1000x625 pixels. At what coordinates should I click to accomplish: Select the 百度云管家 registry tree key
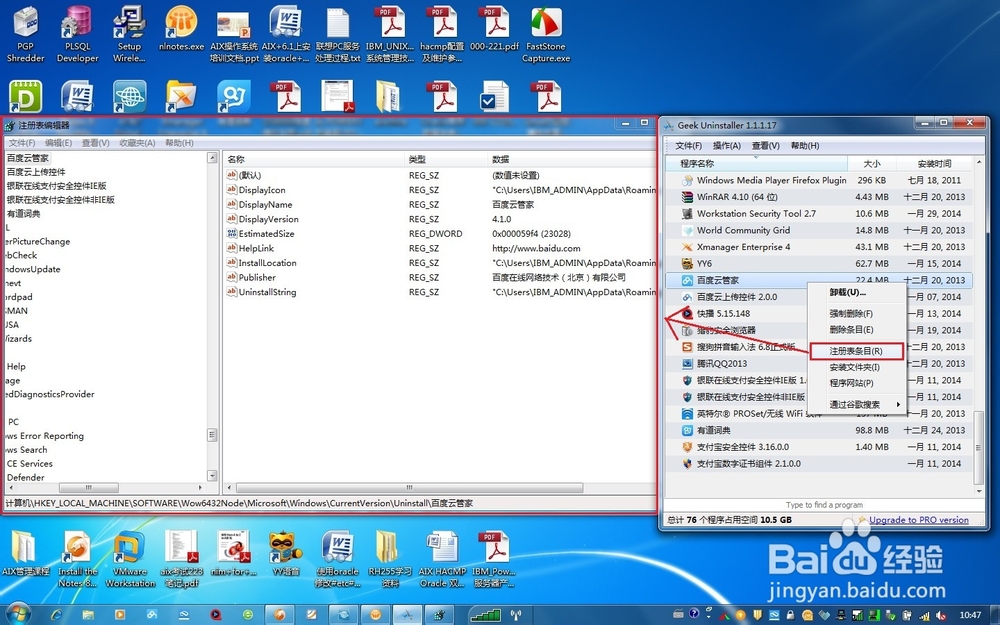(27, 158)
